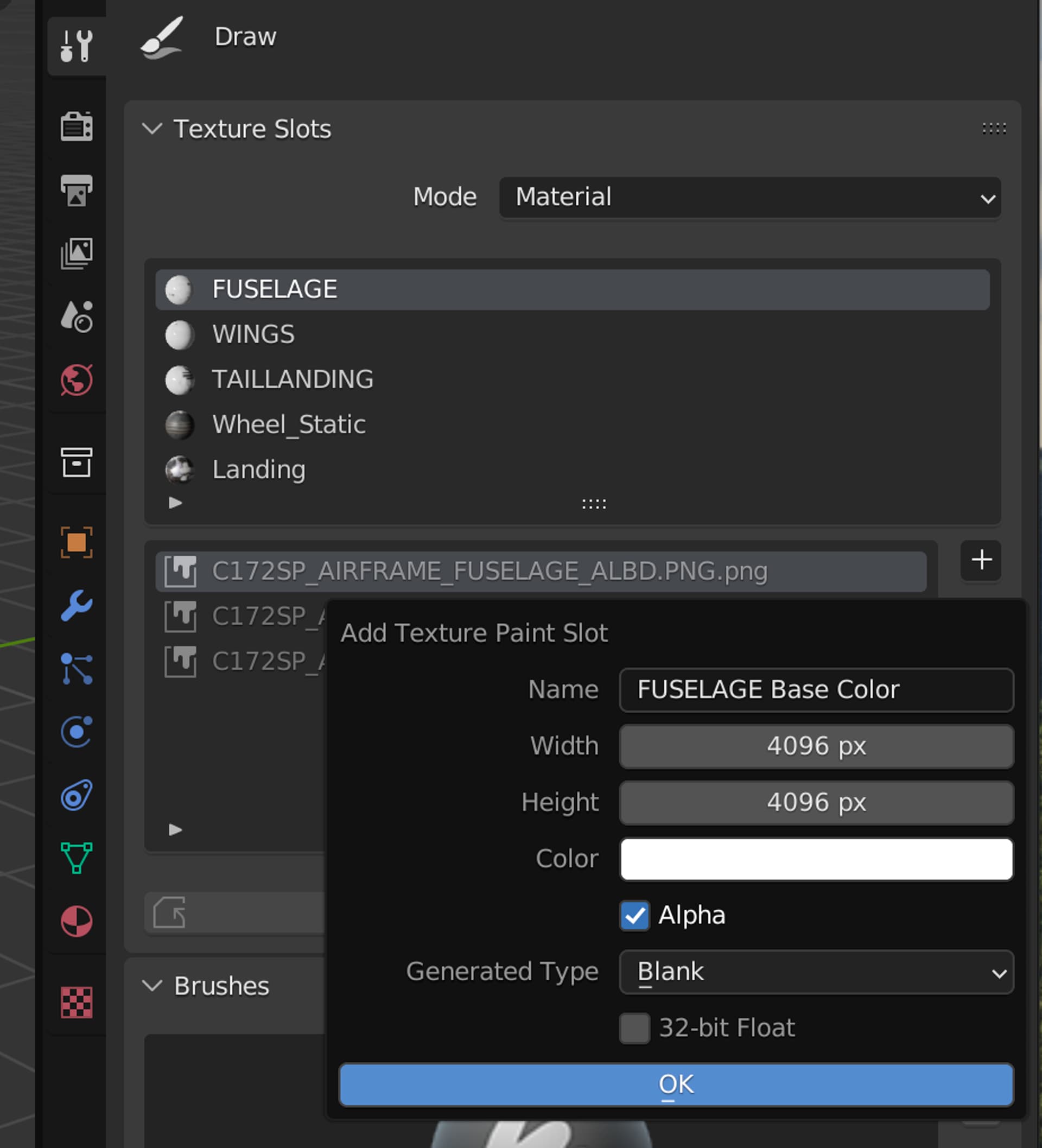Open Generated Type dropdown showing Blank
Screen dimensions: 1042x1148
[x=817, y=972]
